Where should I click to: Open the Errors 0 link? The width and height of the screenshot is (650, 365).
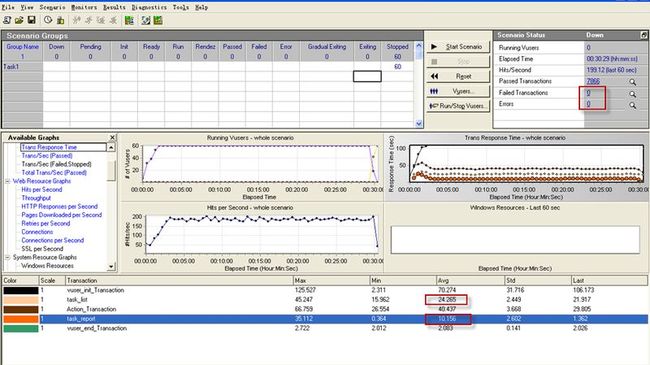pos(588,104)
